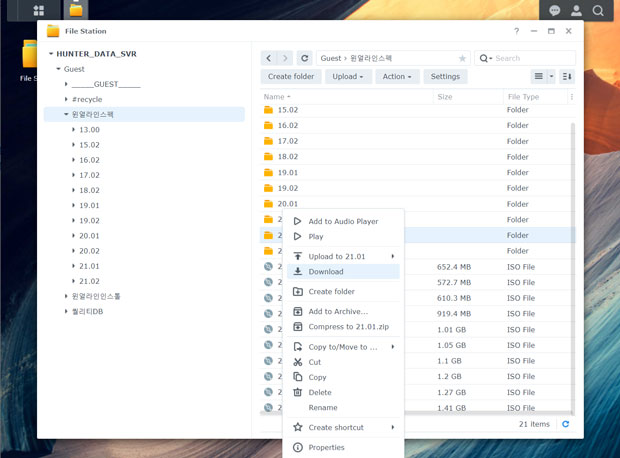The width and height of the screenshot is (620, 458).
Task: Open Upload to 21.01 submenu
Action: (343, 256)
